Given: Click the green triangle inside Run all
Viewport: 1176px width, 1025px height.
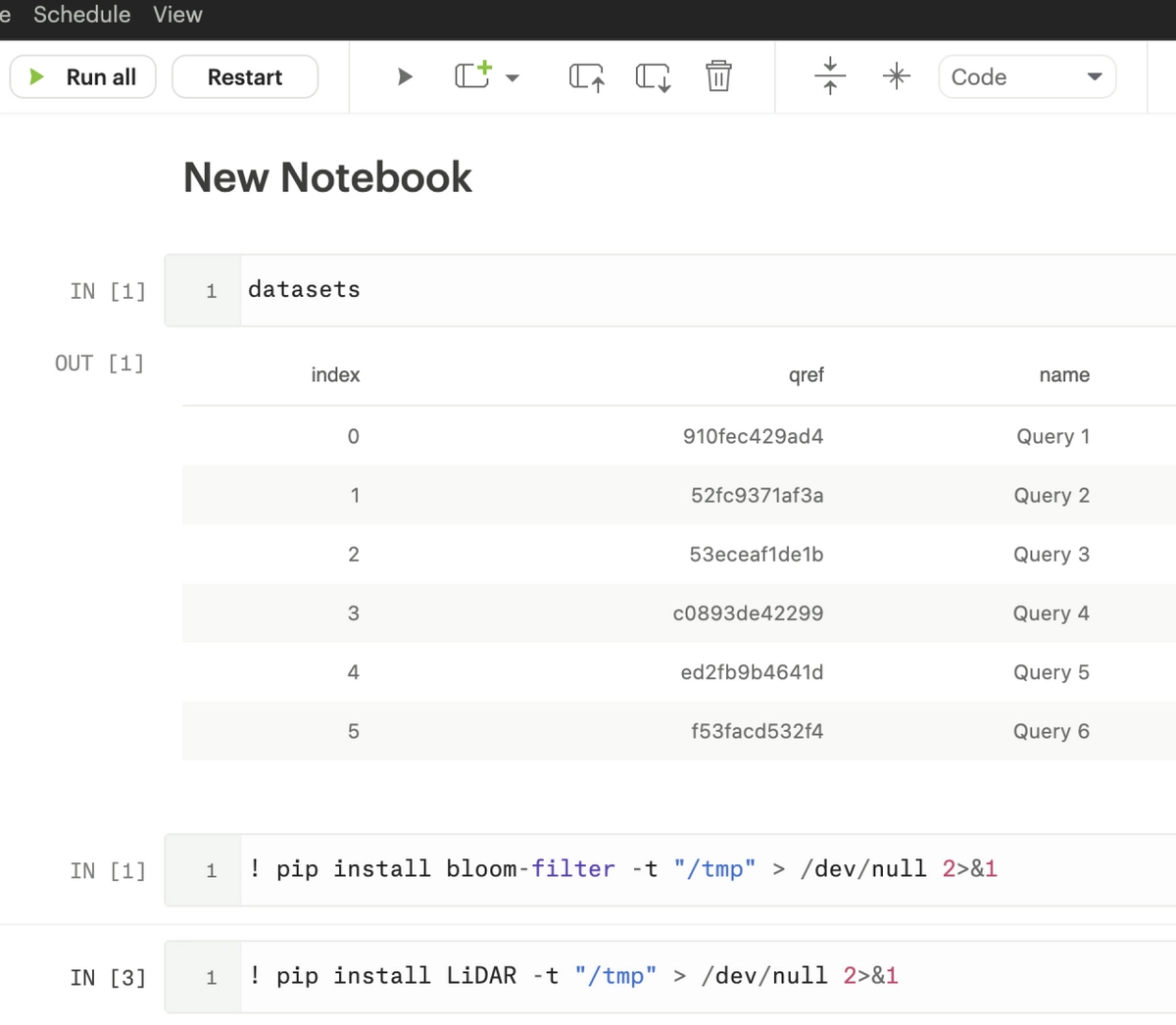Looking at the screenshot, I should pyautogui.click(x=36, y=76).
